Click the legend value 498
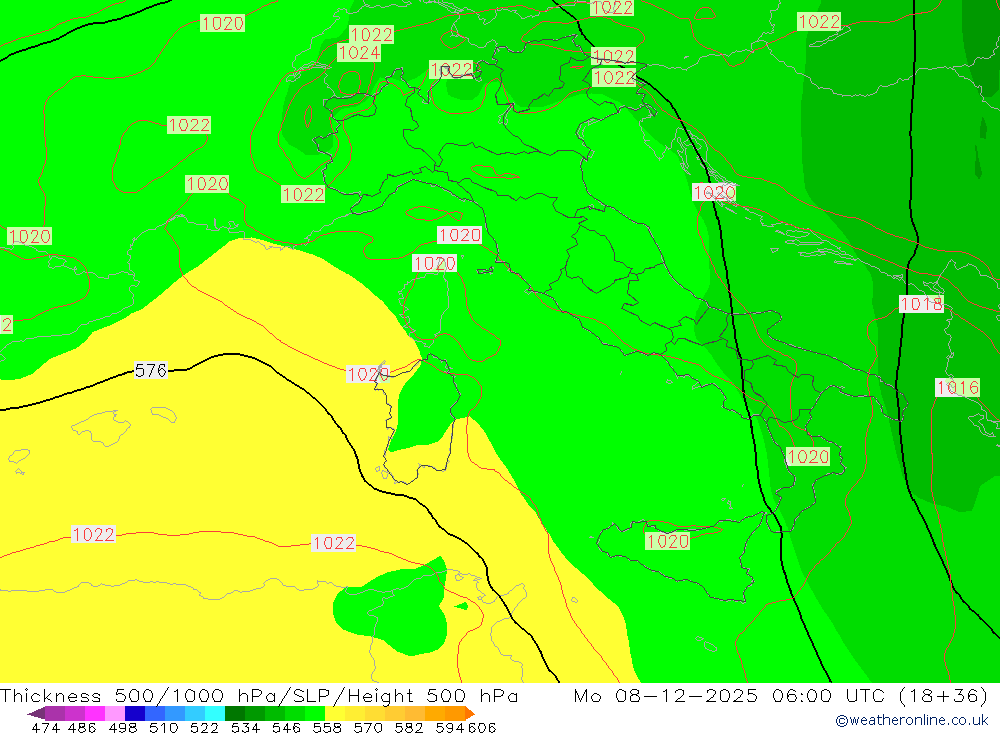The width and height of the screenshot is (1000, 733). pyautogui.click(x=122, y=727)
